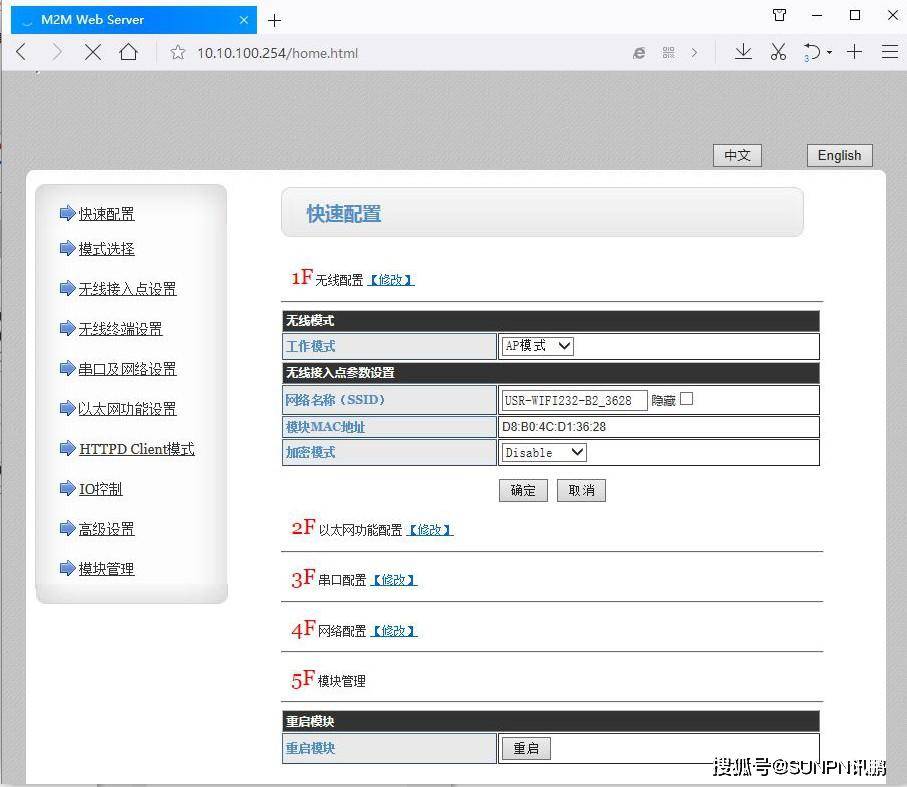Switch language to English
This screenshot has width=907, height=787.
(x=839, y=155)
